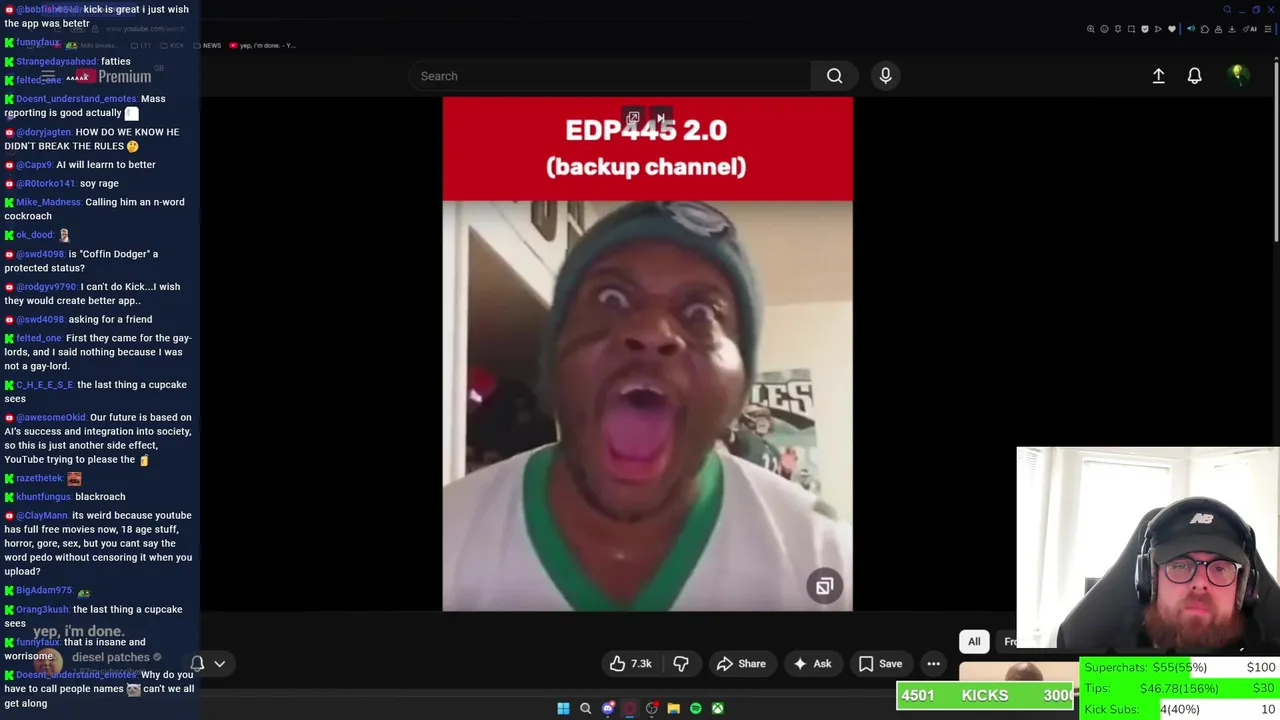Save the video to a playlist
This screenshot has height=720, width=1280.
(x=880, y=663)
